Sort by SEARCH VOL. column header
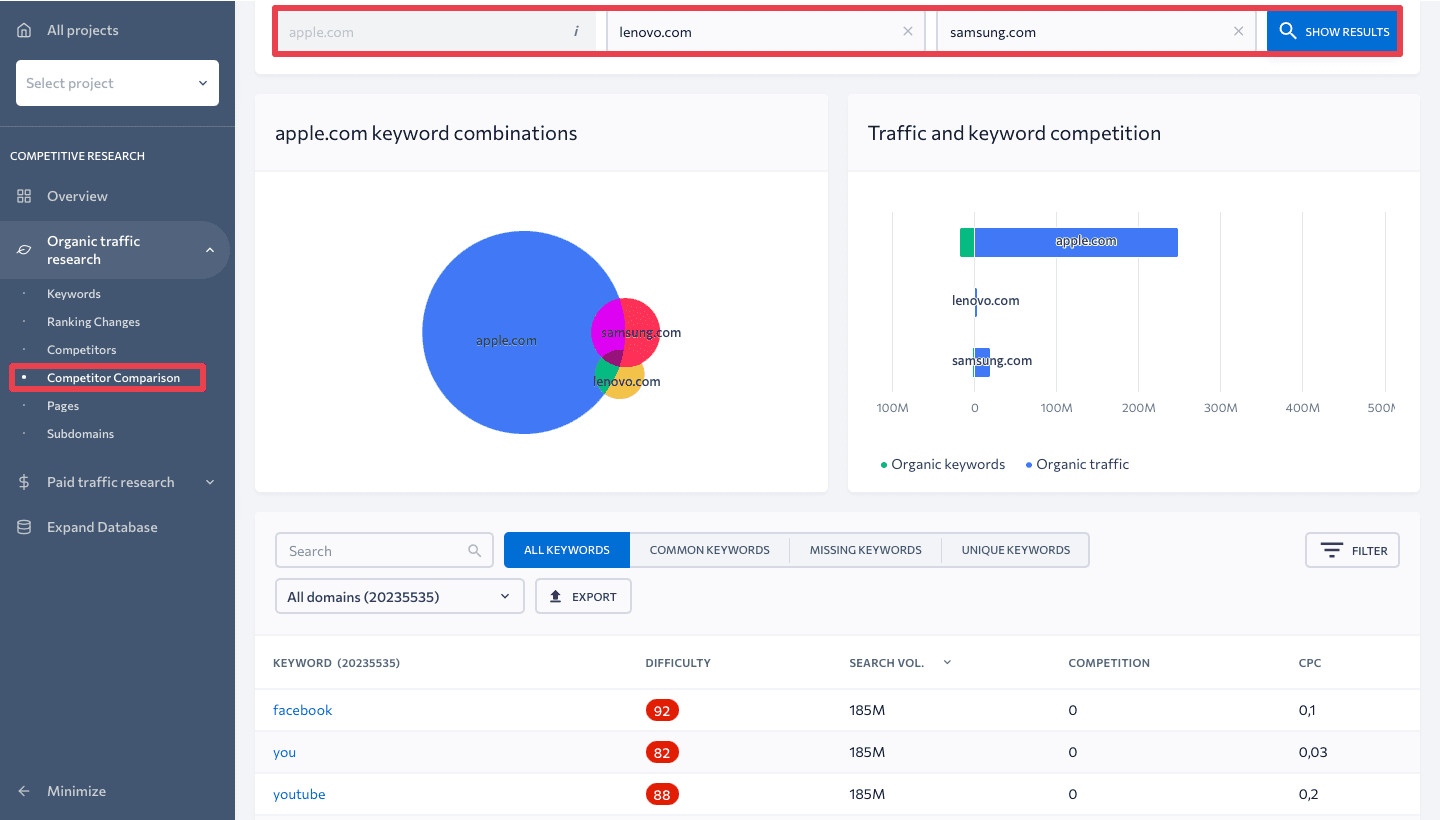Screen dimensions: 1440x820 [887, 663]
